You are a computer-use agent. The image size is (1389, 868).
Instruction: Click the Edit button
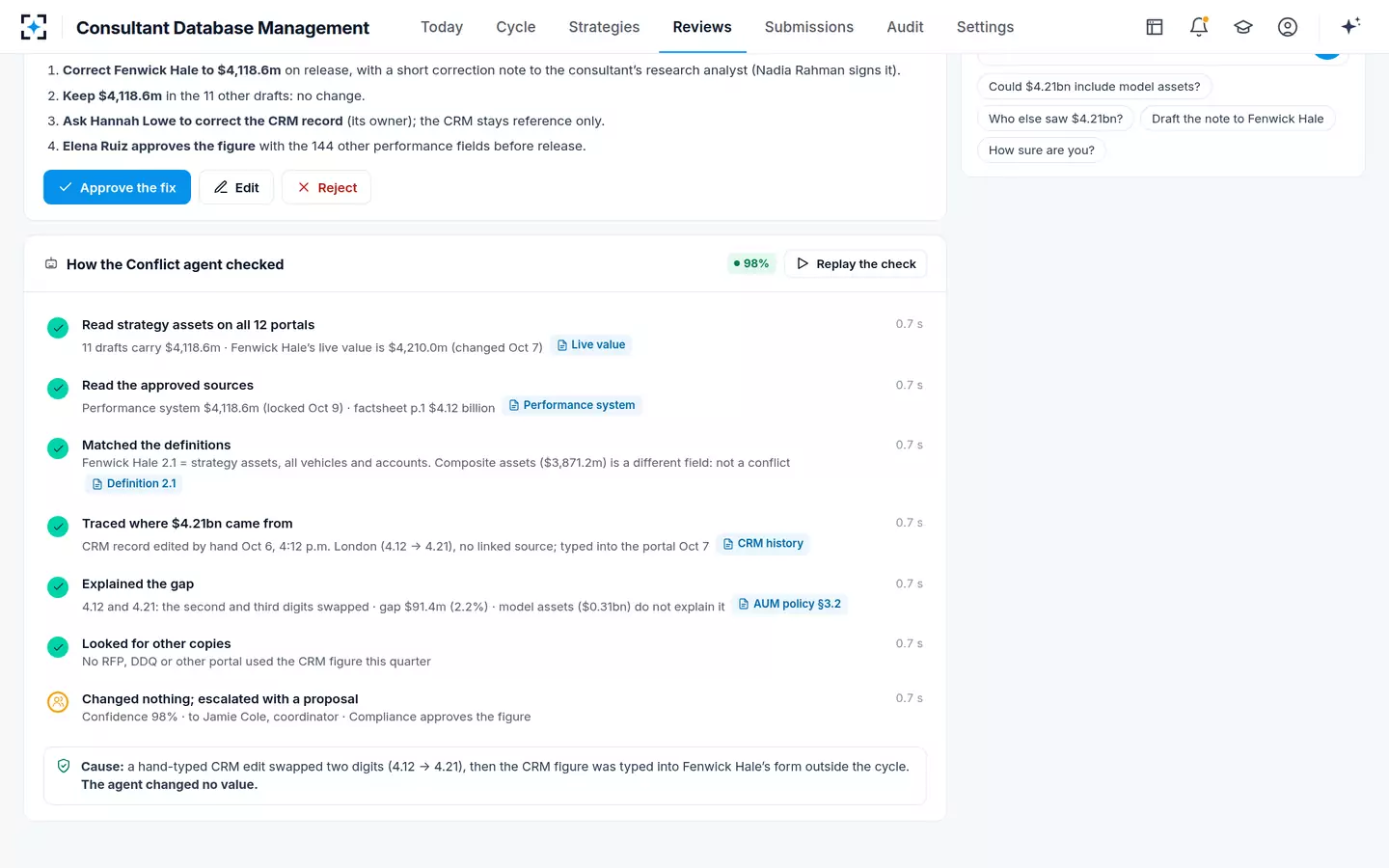[x=236, y=187]
